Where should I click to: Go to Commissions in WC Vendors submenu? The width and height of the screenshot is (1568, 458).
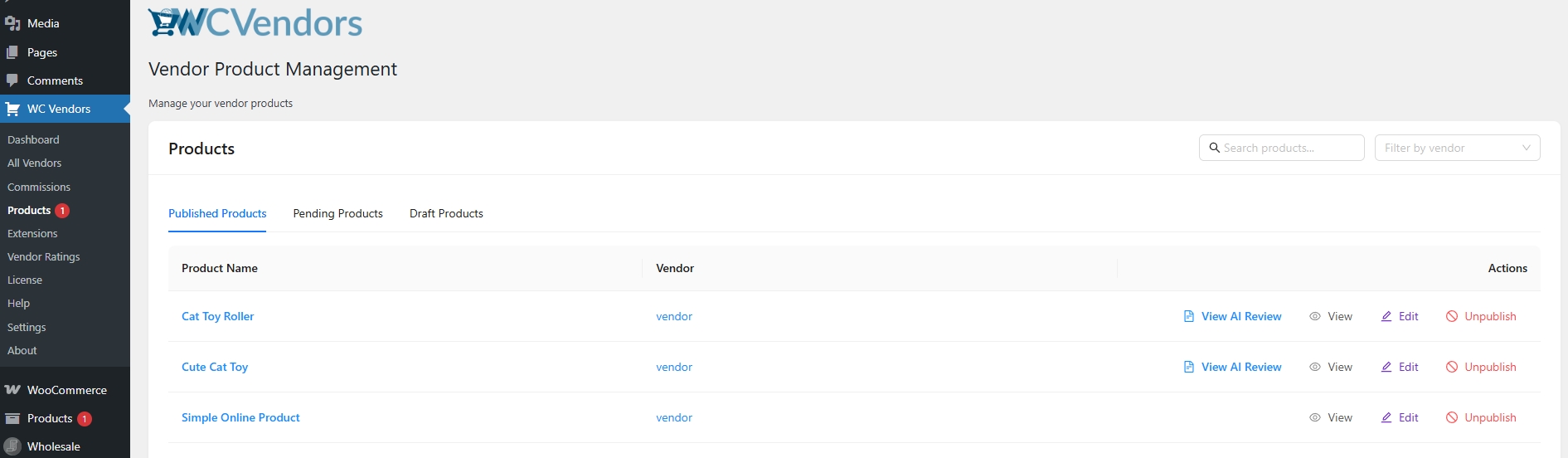click(x=39, y=187)
